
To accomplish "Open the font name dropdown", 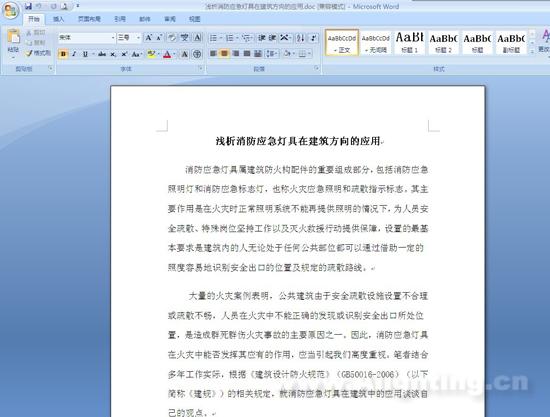I will coord(113,38).
